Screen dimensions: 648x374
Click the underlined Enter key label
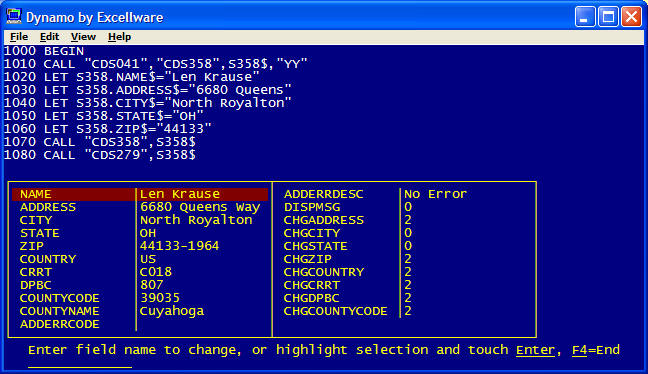coord(535,350)
